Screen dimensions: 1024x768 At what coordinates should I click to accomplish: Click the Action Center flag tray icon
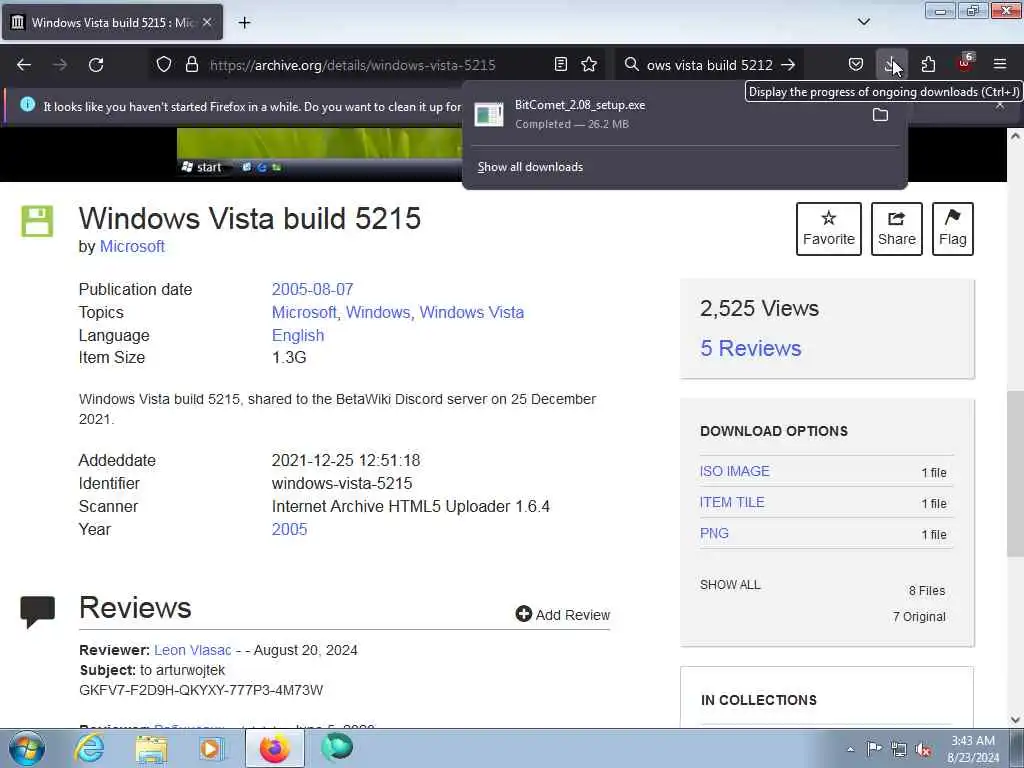pos(874,748)
